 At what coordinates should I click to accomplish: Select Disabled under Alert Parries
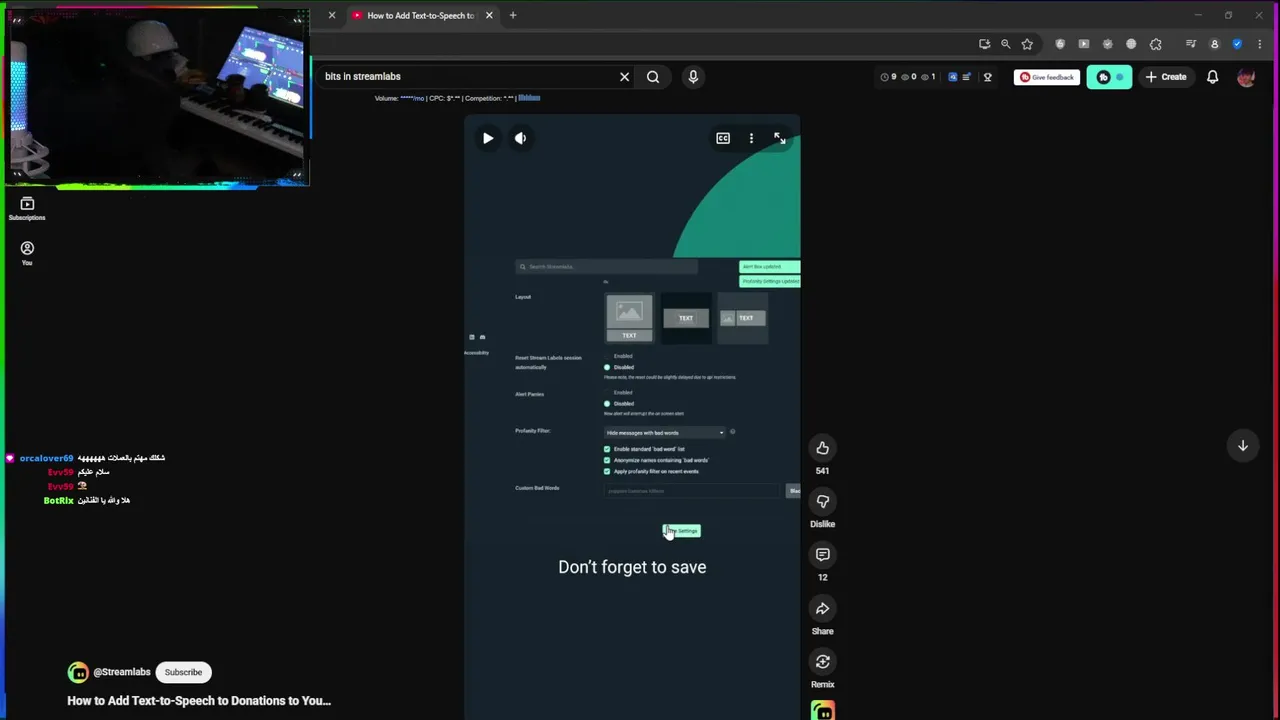click(606, 404)
